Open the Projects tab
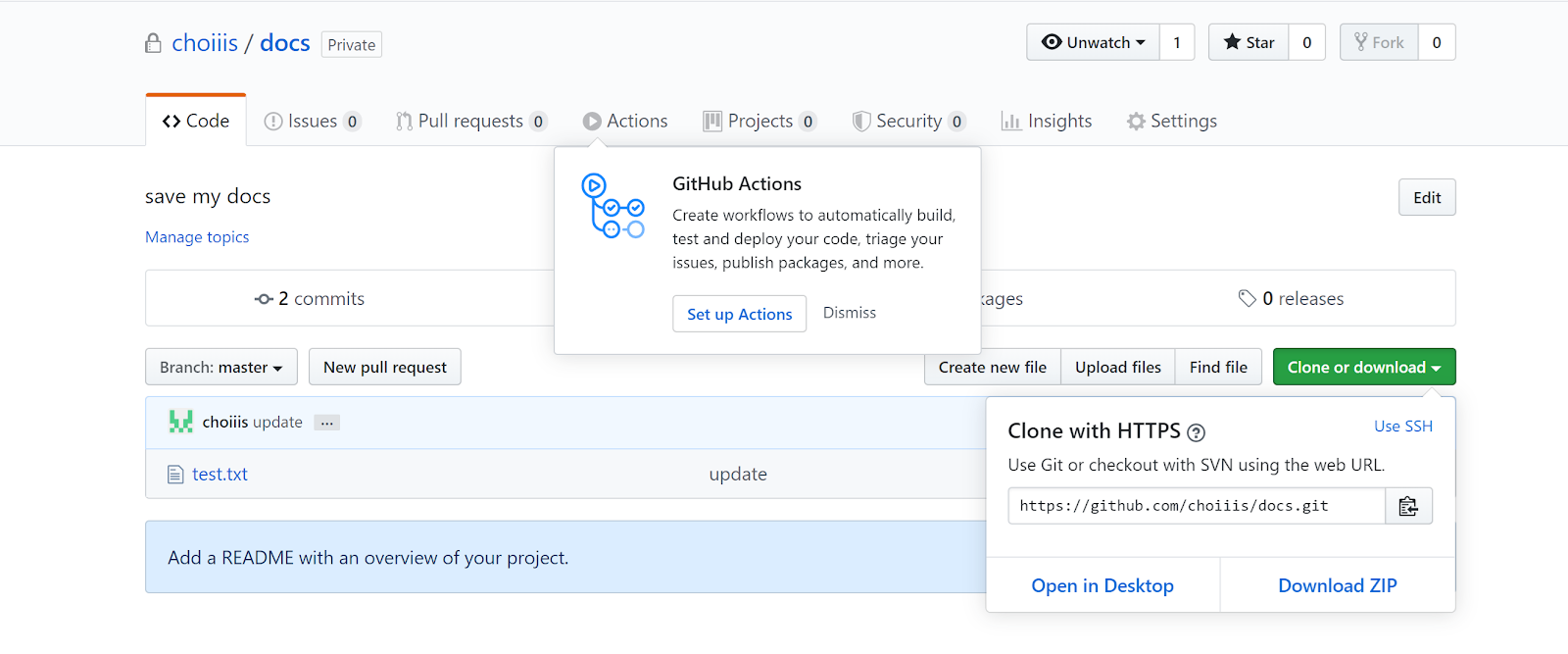This screenshot has width=1568, height=654. (x=759, y=121)
